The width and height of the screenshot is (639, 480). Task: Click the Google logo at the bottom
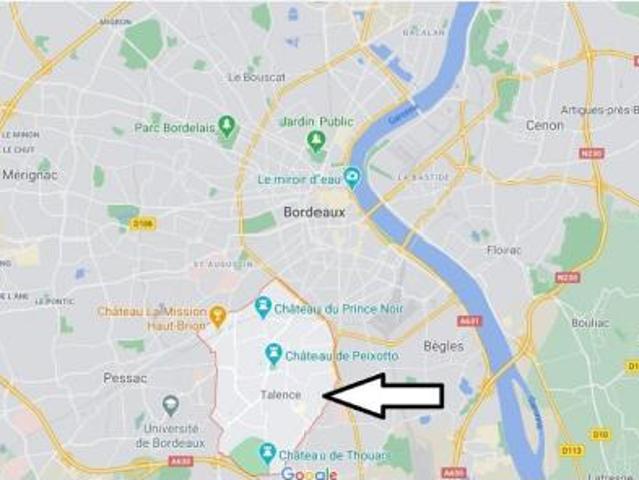[310, 473]
